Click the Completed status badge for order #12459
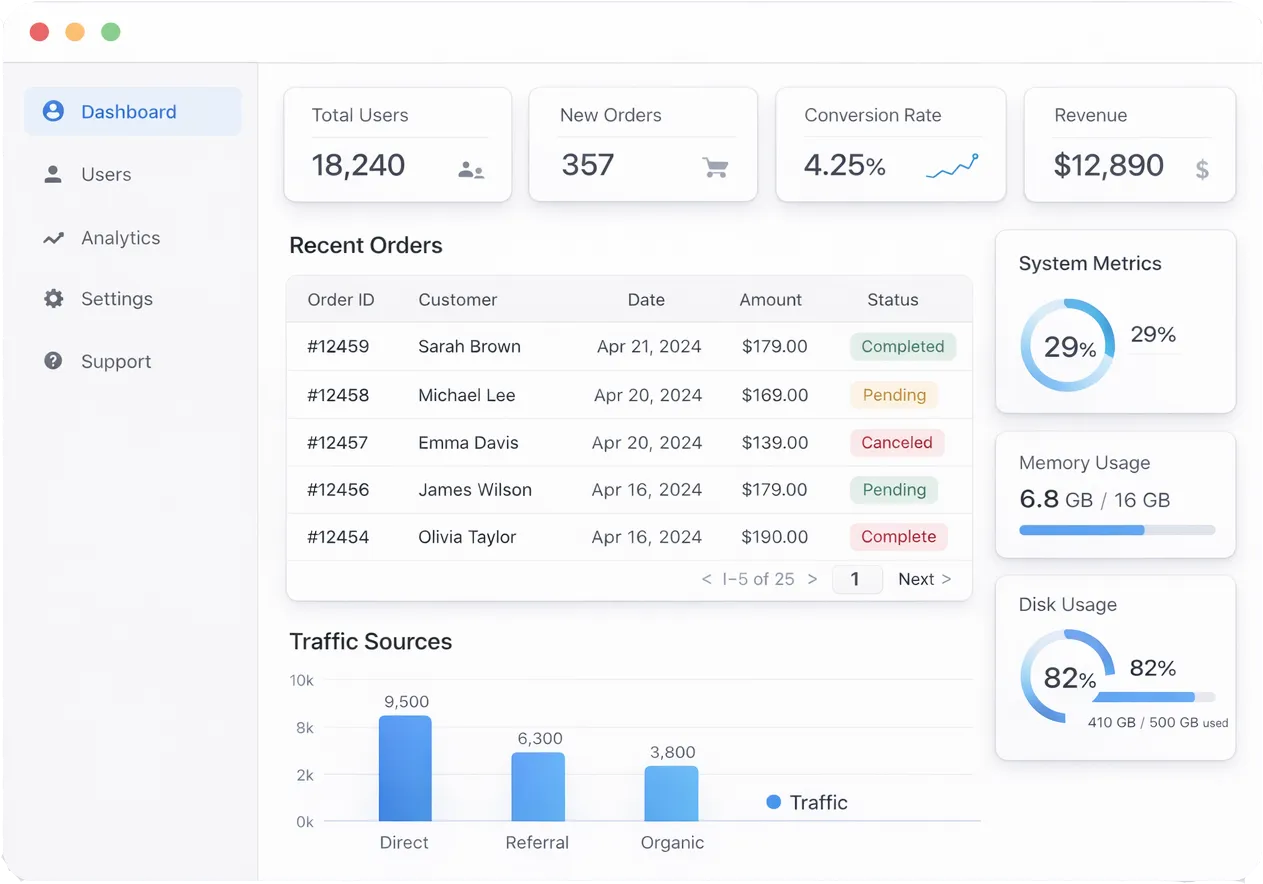The image size is (1263, 884). click(902, 347)
